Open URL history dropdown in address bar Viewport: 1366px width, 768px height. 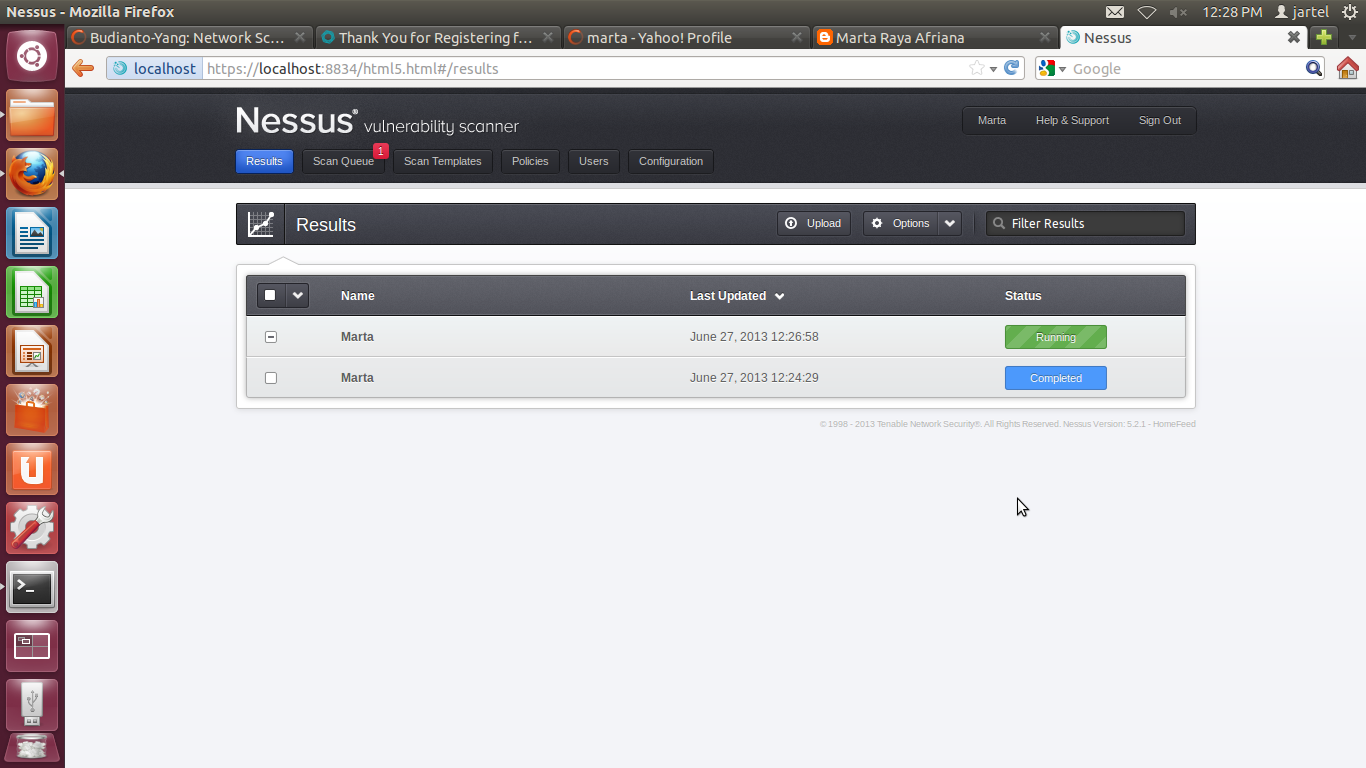pyautogui.click(x=993, y=69)
